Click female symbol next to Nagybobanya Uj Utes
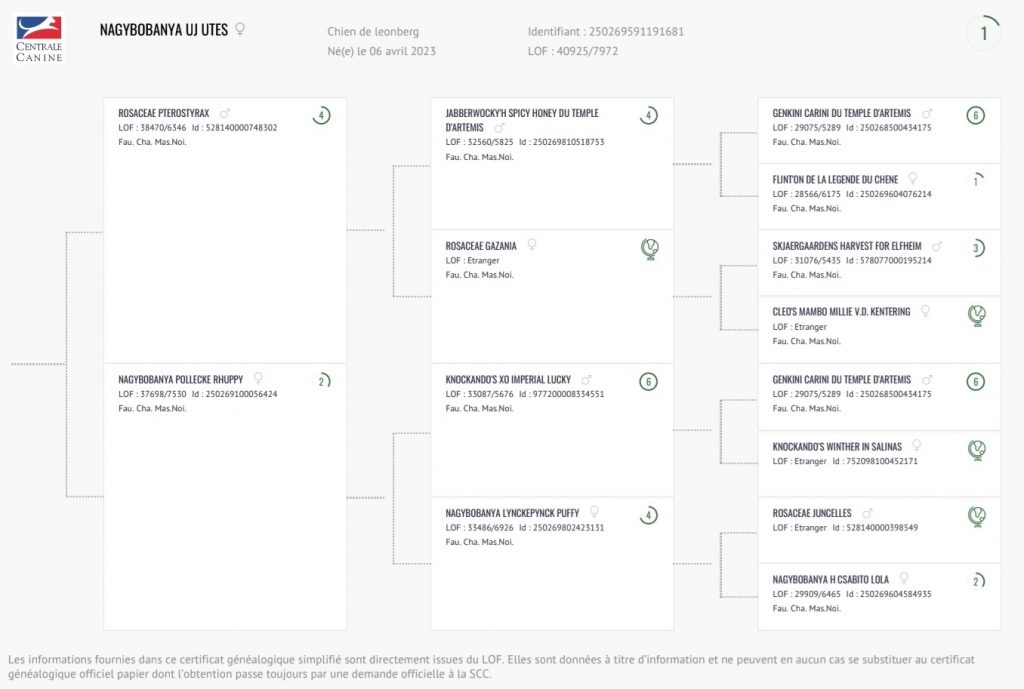Image resolution: width=1024 pixels, height=689 pixels. point(239,29)
